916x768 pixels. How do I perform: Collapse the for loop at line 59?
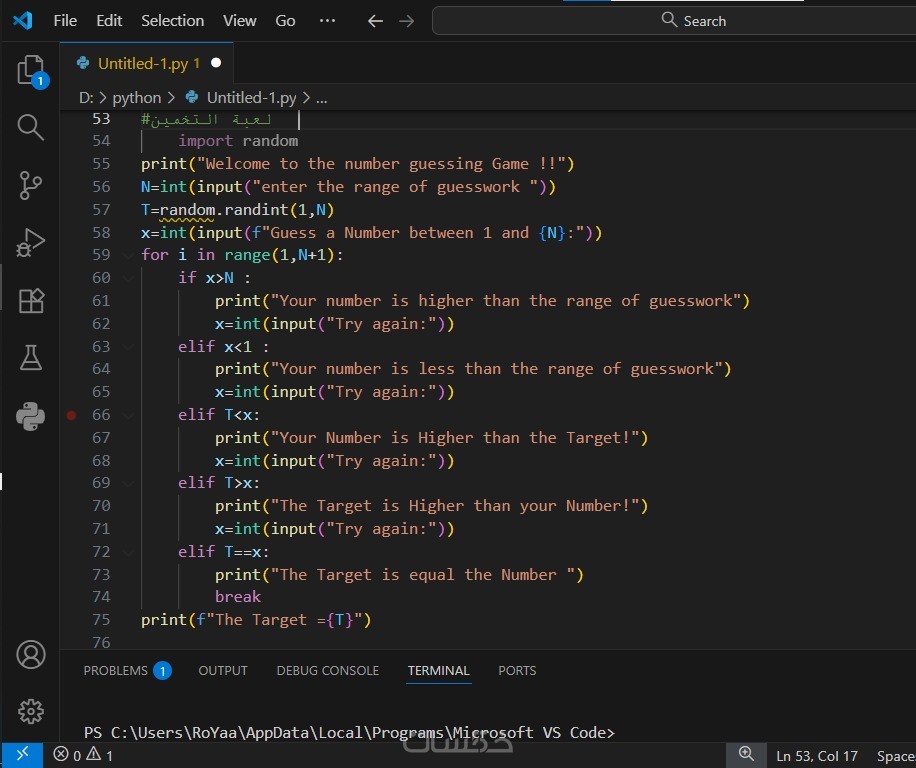(128, 255)
